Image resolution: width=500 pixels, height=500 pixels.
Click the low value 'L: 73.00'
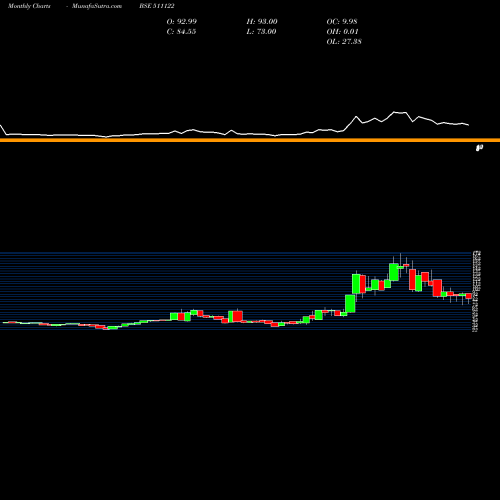(261, 32)
